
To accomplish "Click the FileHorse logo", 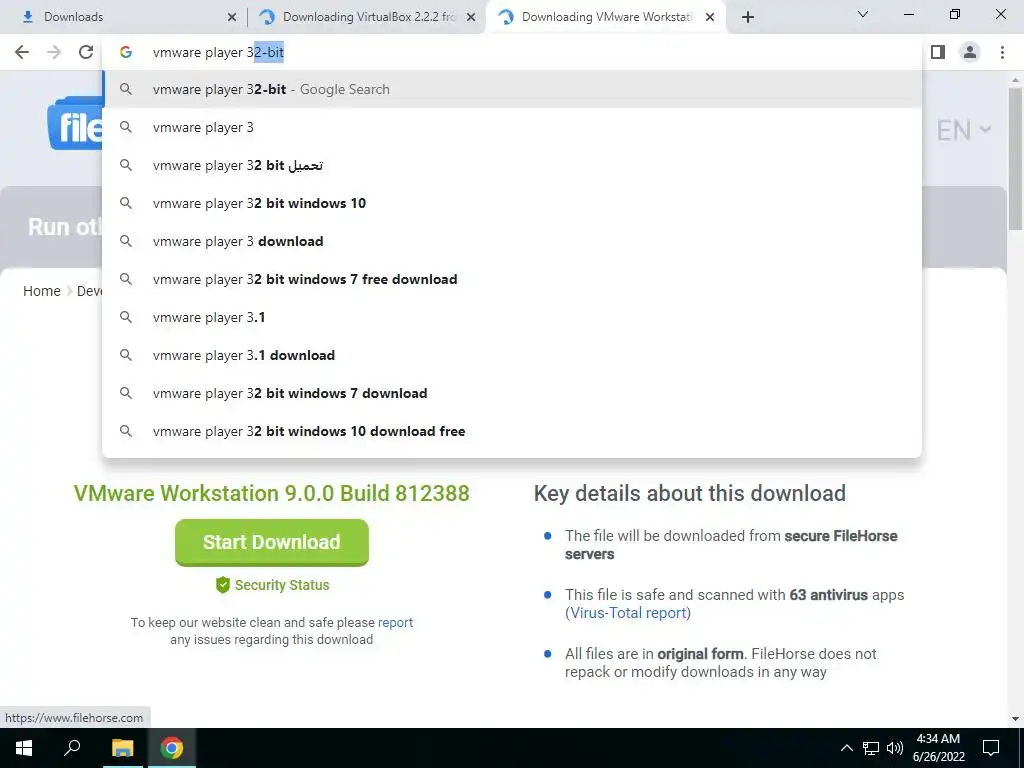I will pyautogui.click(x=75, y=124).
